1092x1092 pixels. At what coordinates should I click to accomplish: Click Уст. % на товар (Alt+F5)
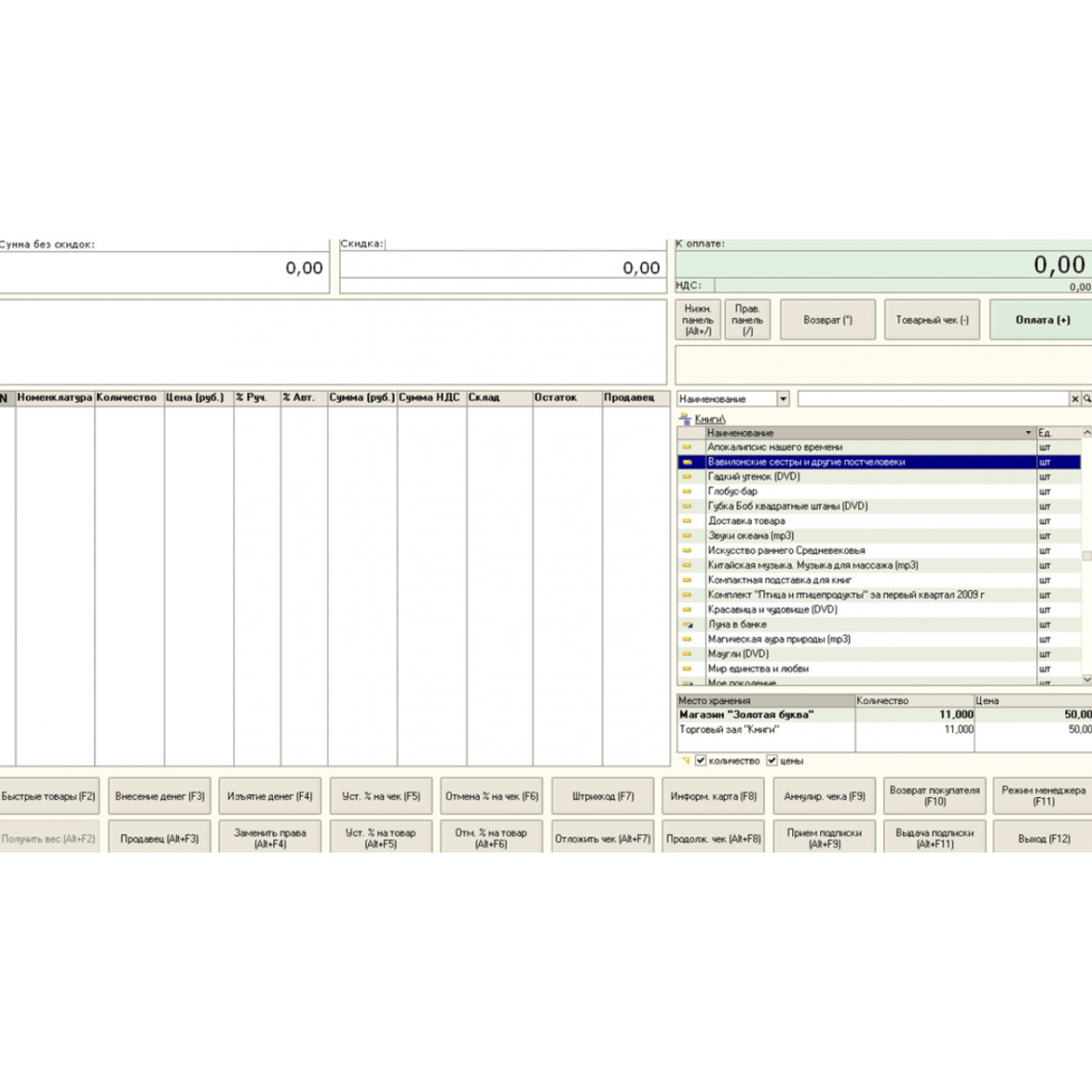point(381,838)
